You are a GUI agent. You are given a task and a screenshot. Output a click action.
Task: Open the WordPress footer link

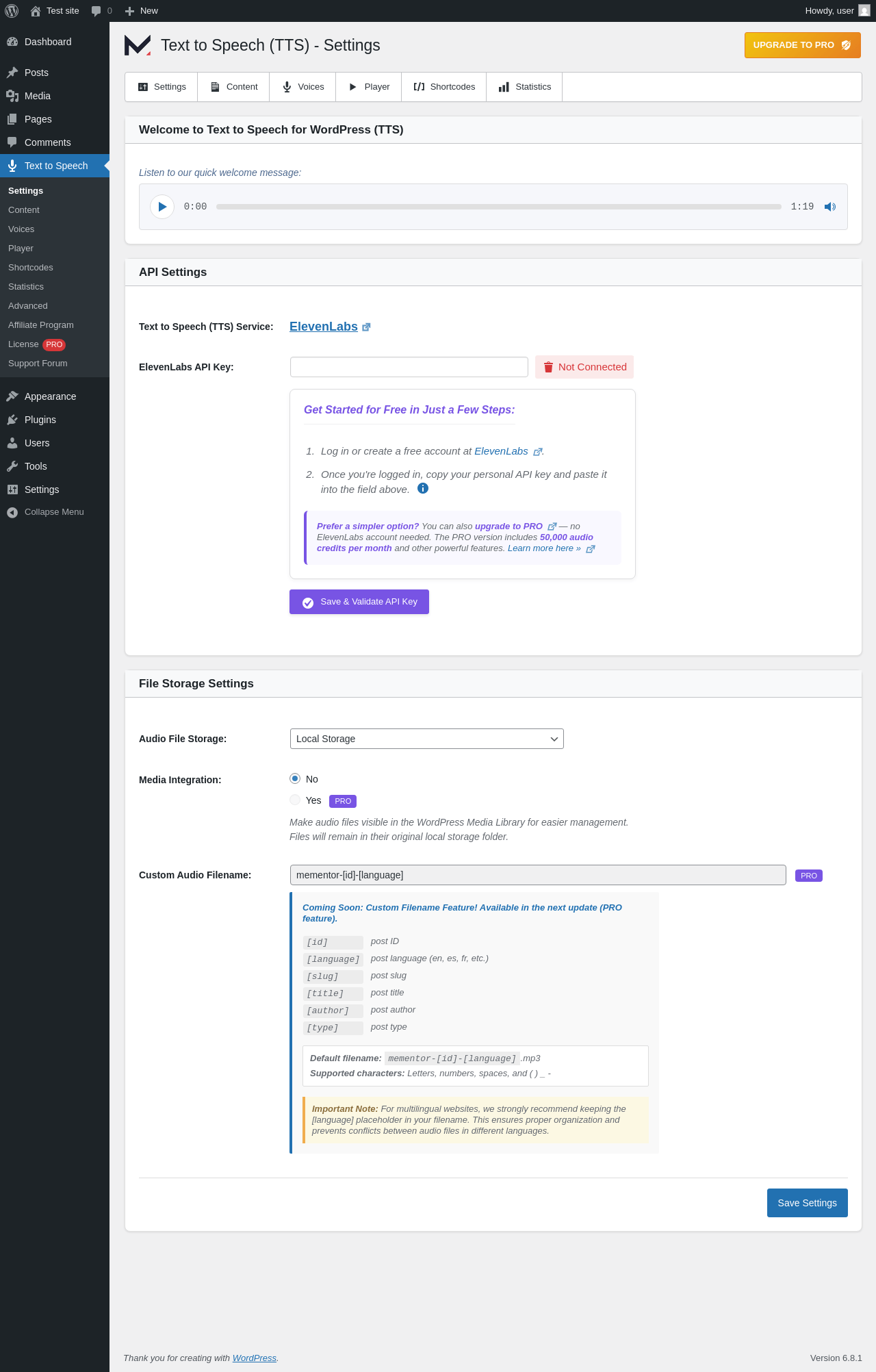(x=255, y=1358)
